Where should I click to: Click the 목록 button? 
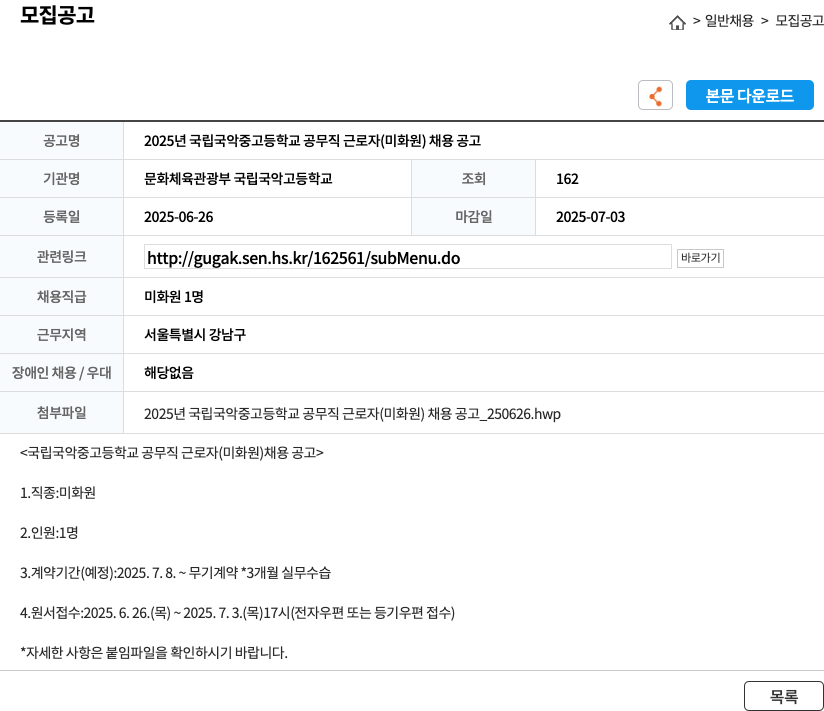tap(784, 696)
